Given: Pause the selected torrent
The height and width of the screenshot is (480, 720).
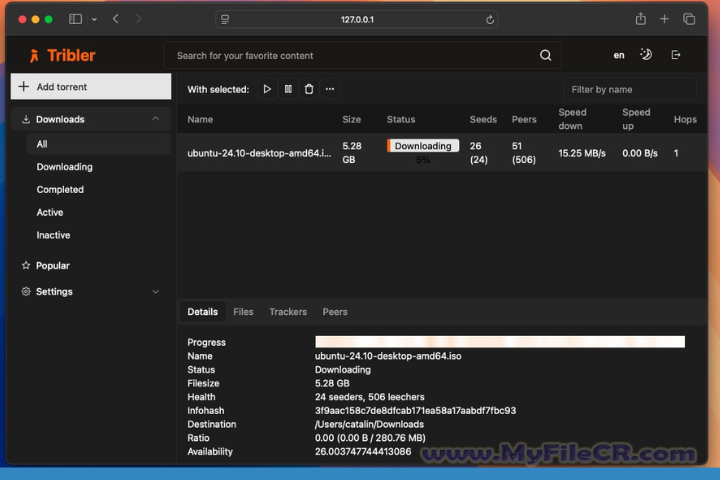Looking at the screenshot, I should (x=288, y=89).
